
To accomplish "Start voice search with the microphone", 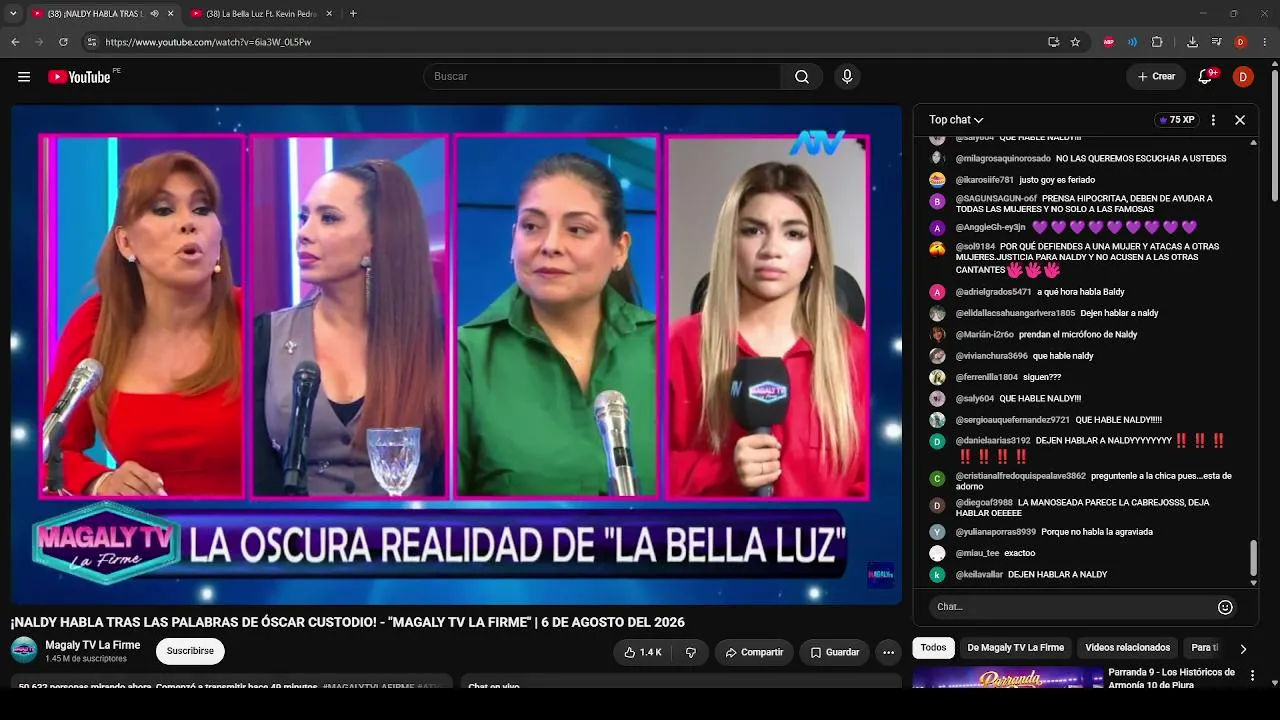I will (847, 77).
